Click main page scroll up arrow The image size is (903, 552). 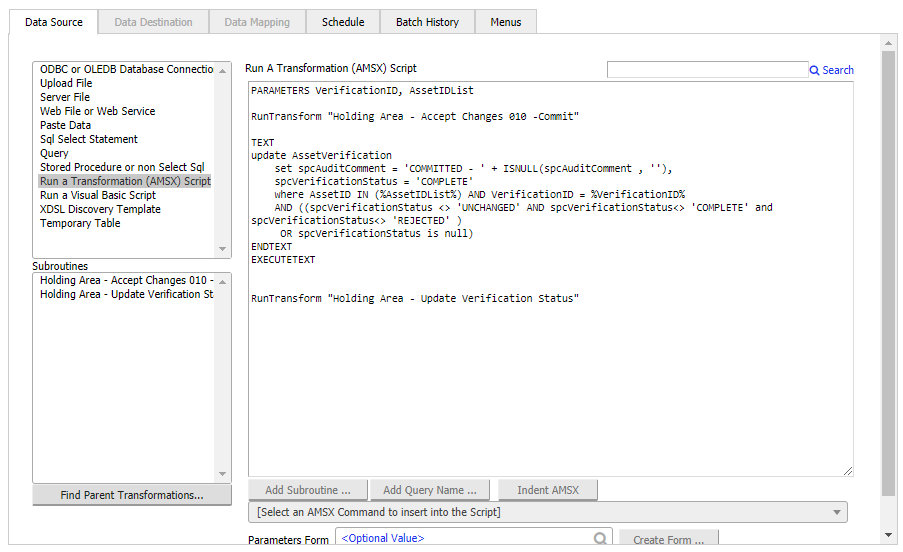(889, 43)
